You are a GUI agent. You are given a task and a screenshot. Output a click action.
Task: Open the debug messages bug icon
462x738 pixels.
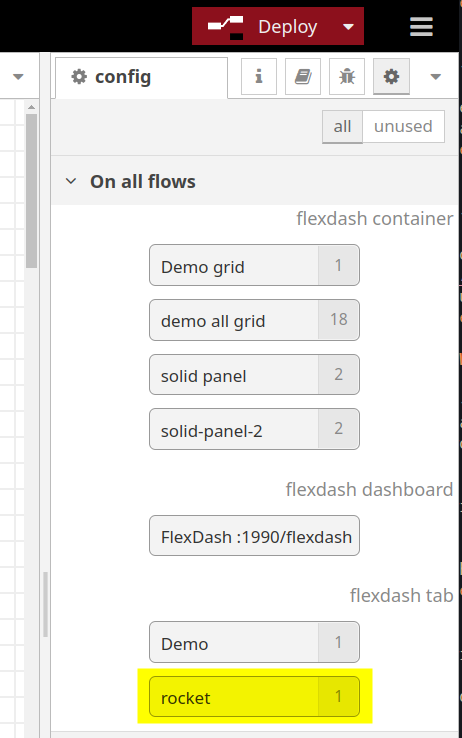click(x=347, y=76)
